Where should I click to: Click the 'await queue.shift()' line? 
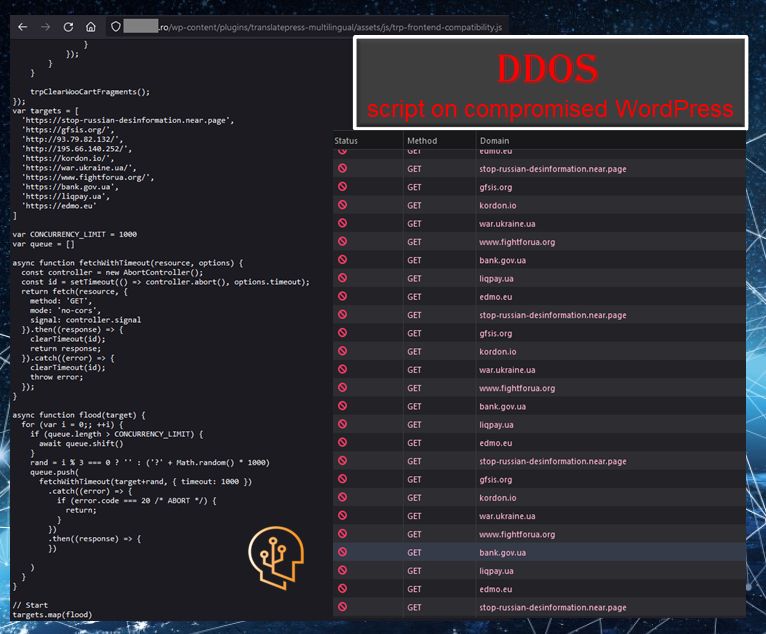pyautogui.click(x=81, y=444)
